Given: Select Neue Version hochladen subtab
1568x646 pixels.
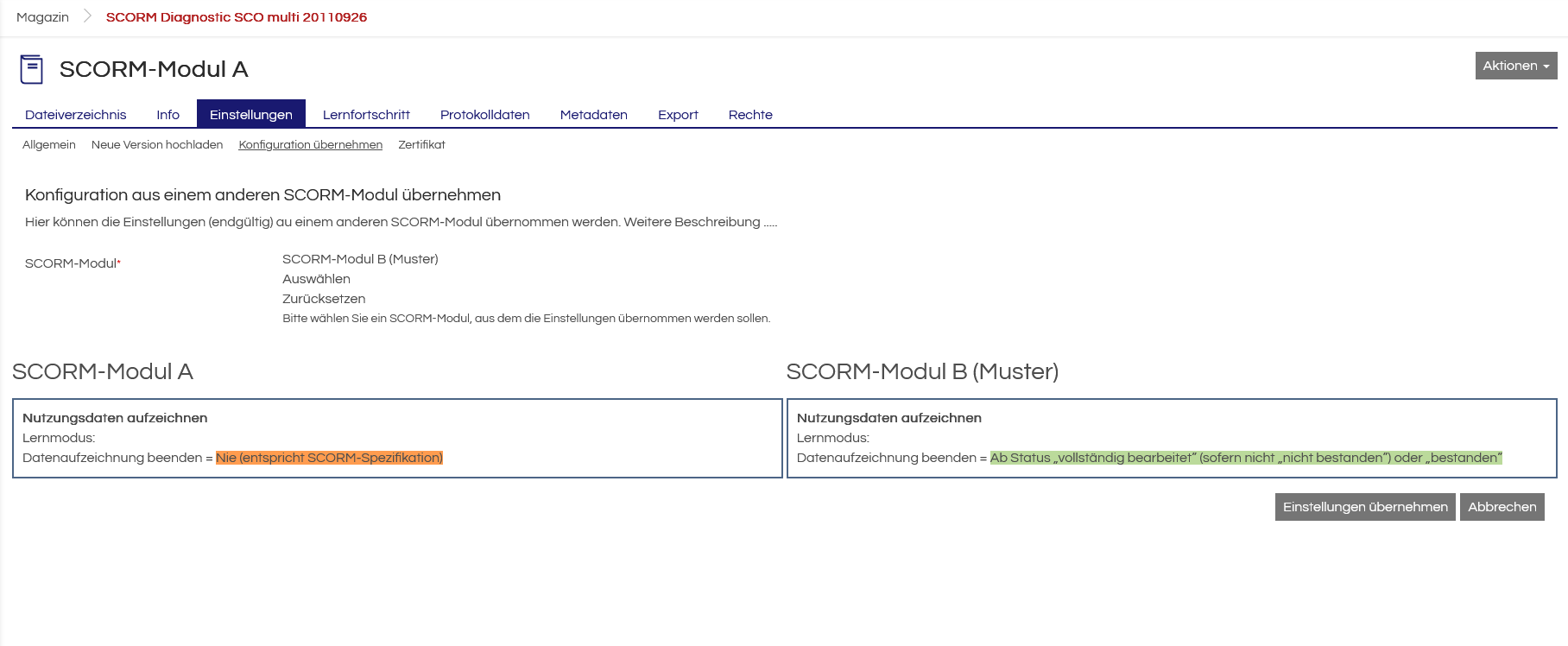Looking at the screenshot, I should point(157,145).
